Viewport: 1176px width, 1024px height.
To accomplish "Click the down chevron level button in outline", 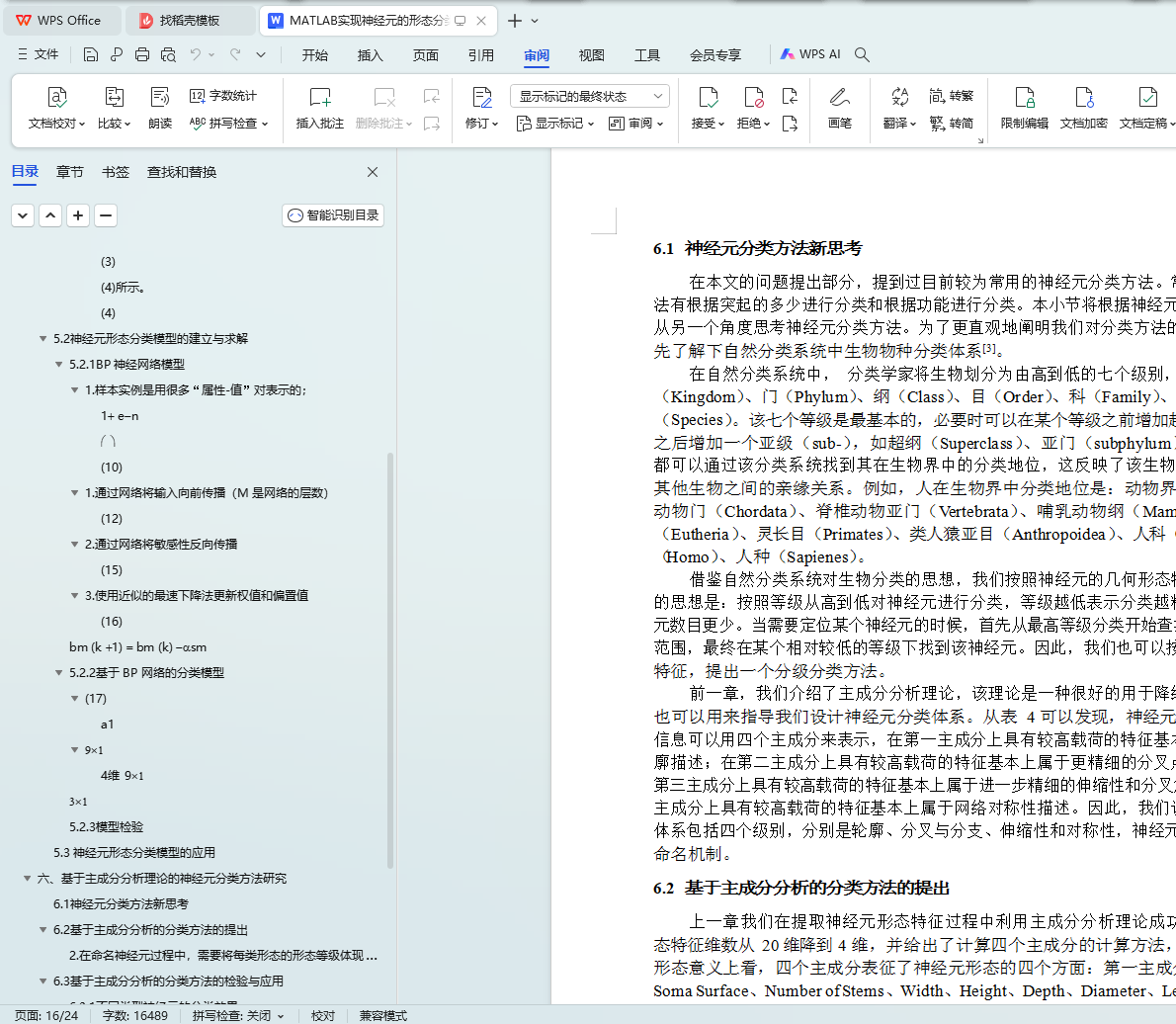I will click(x=23, y=216).
